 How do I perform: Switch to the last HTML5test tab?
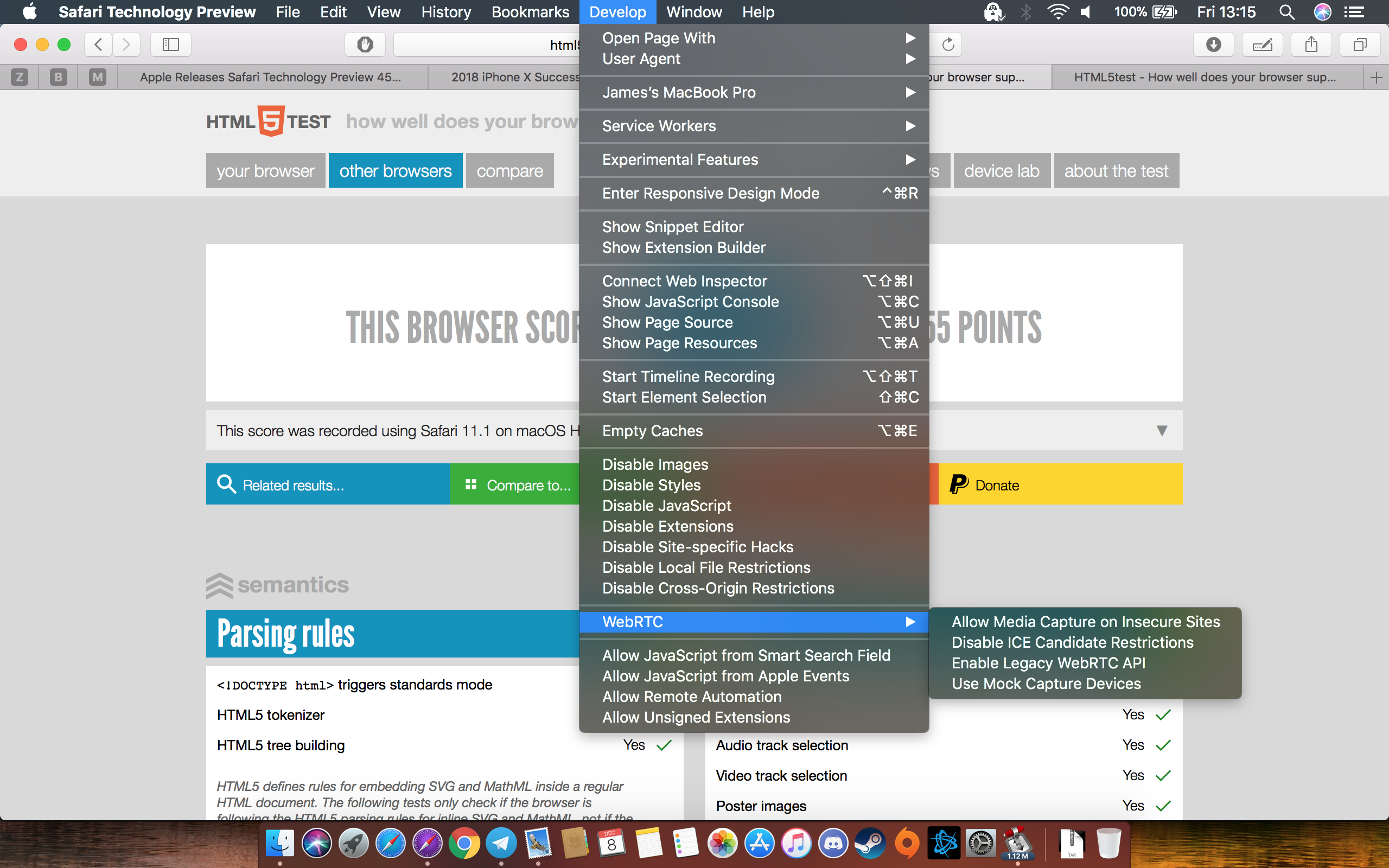point(1207,77)
